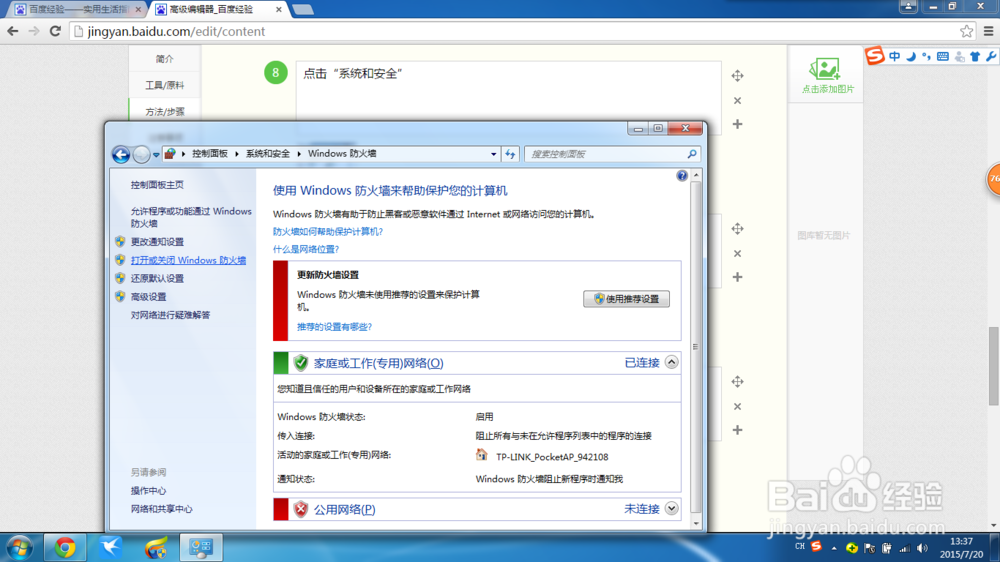The width and height of the screenshot is (1000, 562).
Task: Click the scroll down arrow in firewall window
Action: 696,523
